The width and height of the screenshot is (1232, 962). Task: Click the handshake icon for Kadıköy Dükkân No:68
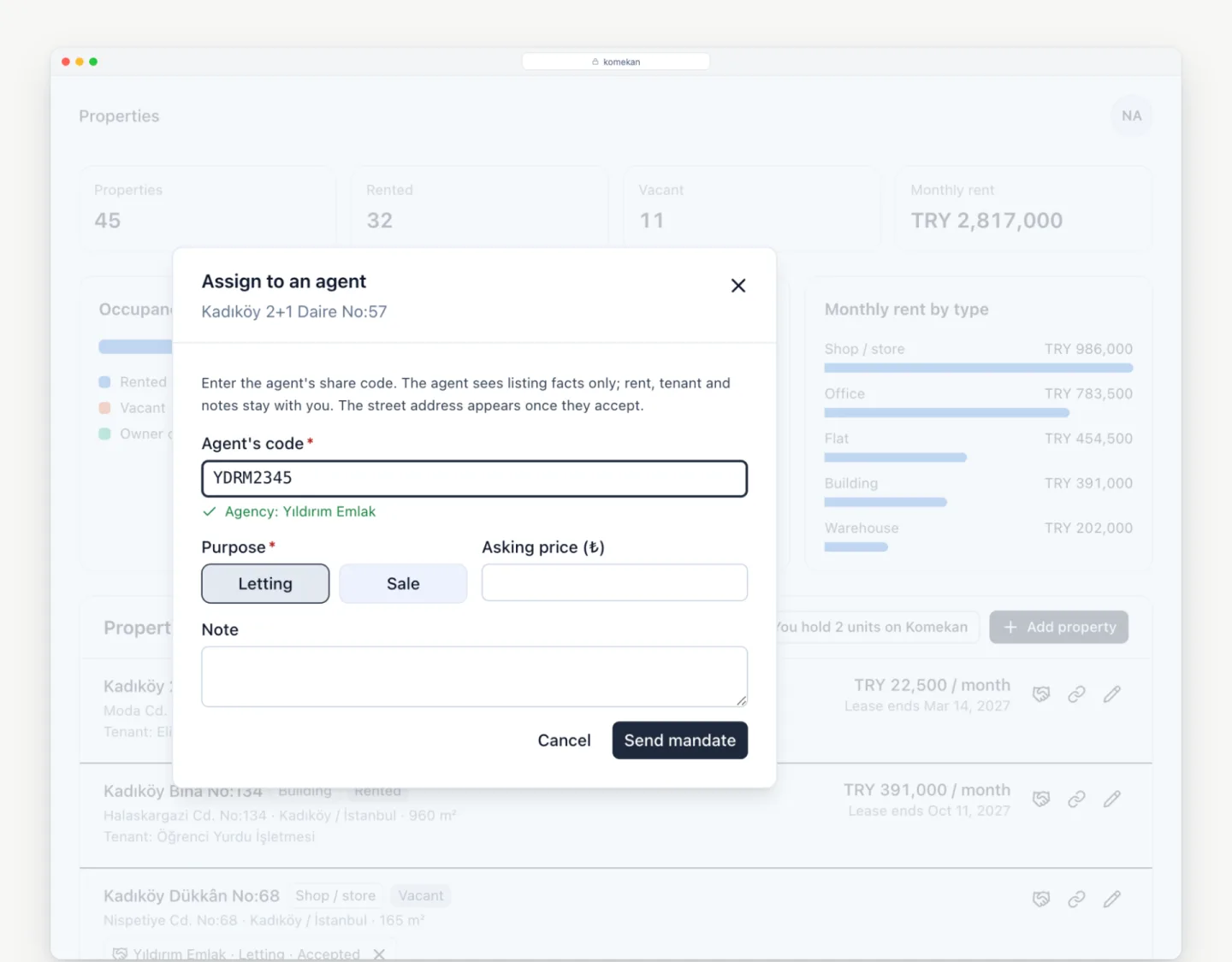click(x=1041, y=899)
